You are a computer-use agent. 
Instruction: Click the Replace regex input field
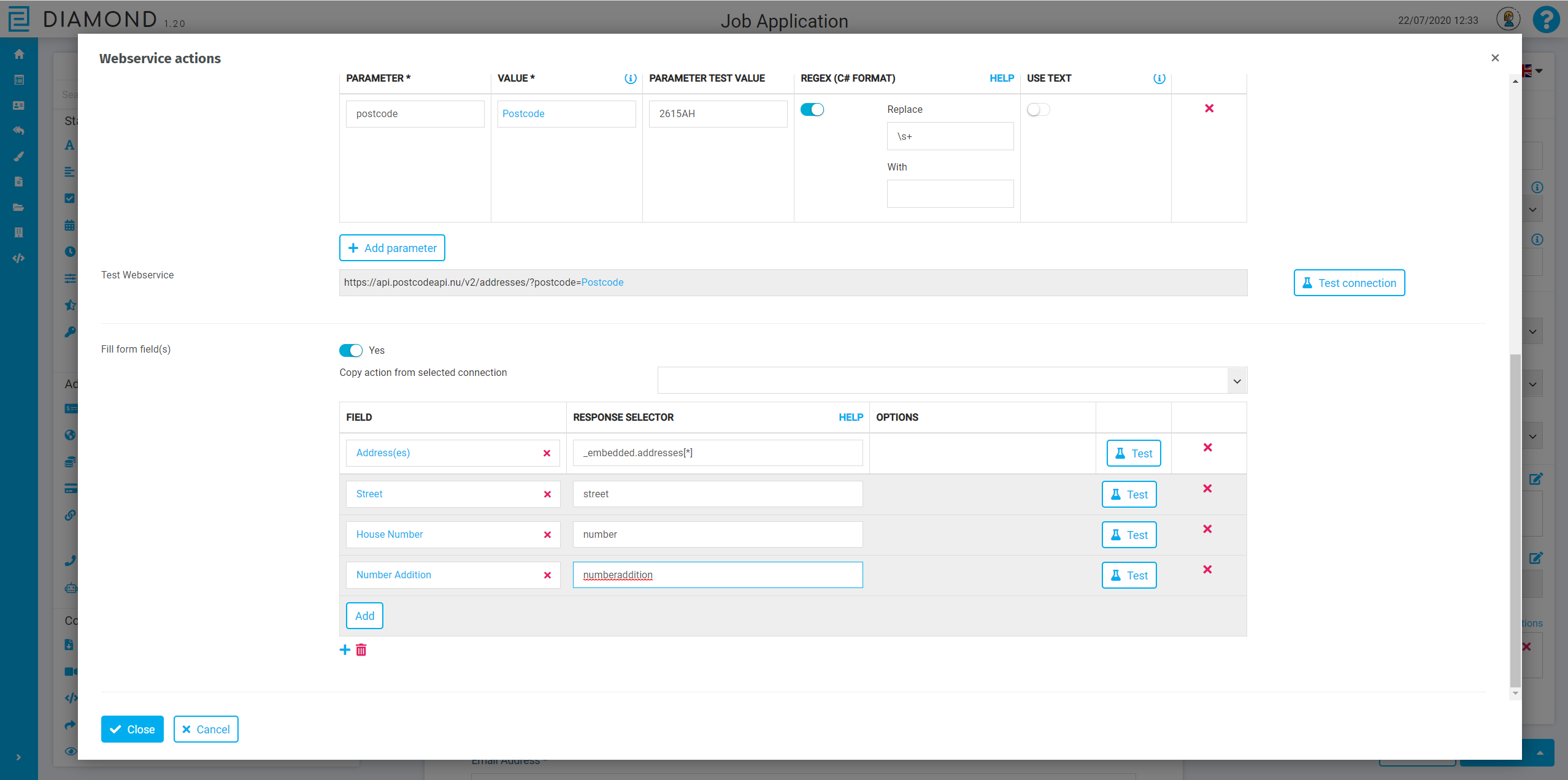(x=950, y=136)
